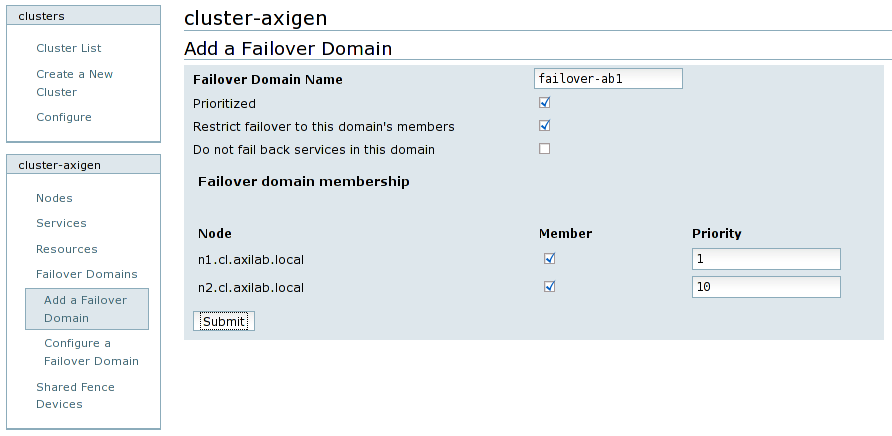Image resolution: width=892 pixels, height=436 pixels.
Task: Open the Services section
Action: click(x=61, y=223)
